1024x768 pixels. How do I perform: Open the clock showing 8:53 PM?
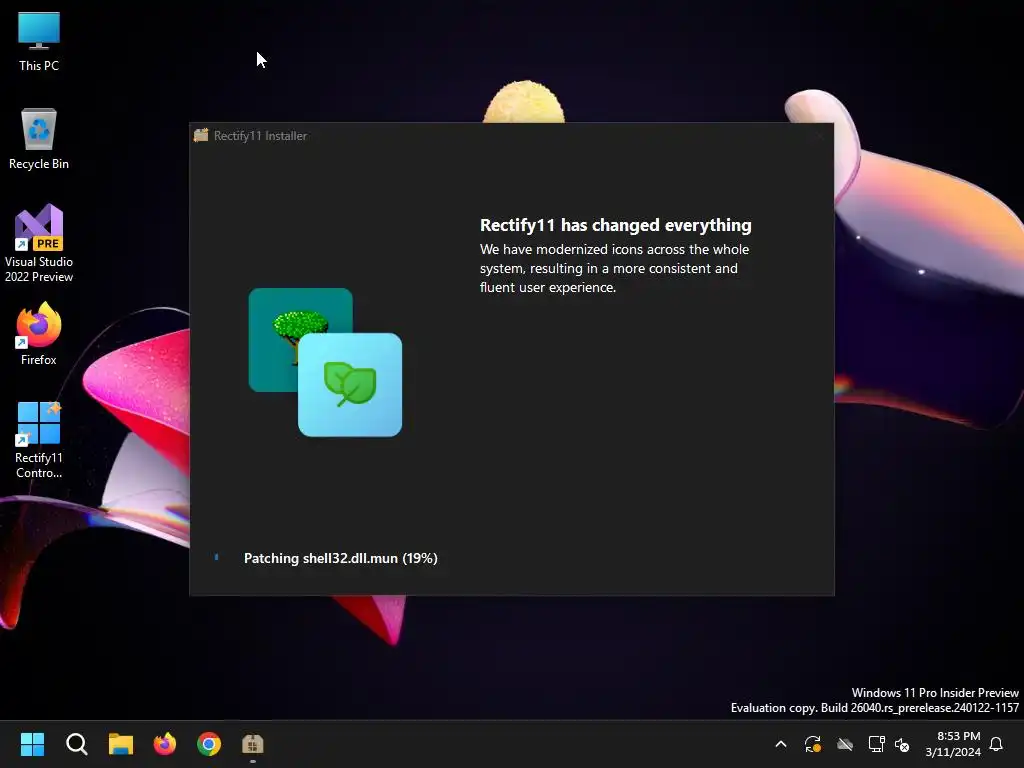(952, 744)
